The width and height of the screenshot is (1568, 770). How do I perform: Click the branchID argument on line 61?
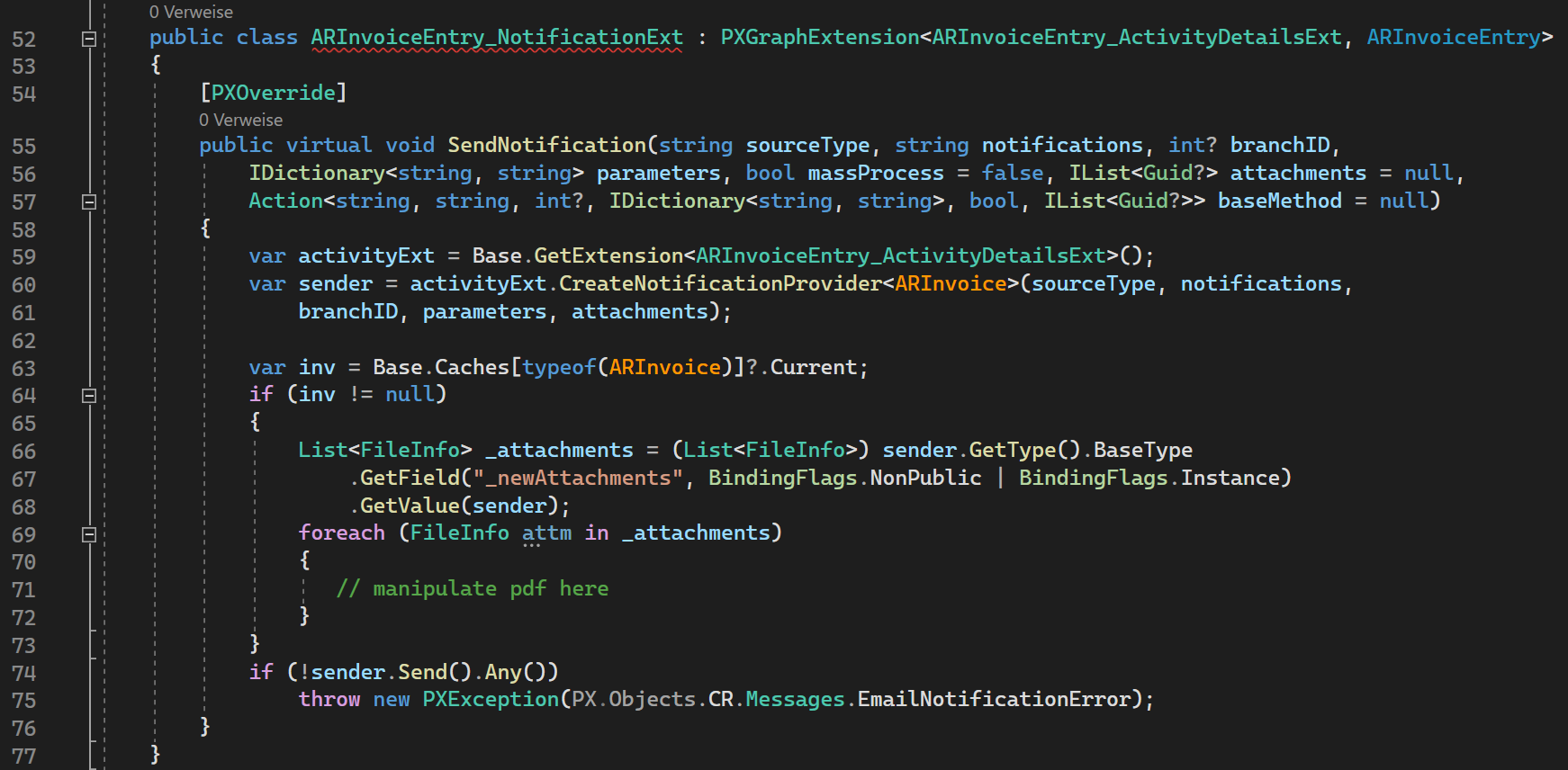[x=347, y=312]
